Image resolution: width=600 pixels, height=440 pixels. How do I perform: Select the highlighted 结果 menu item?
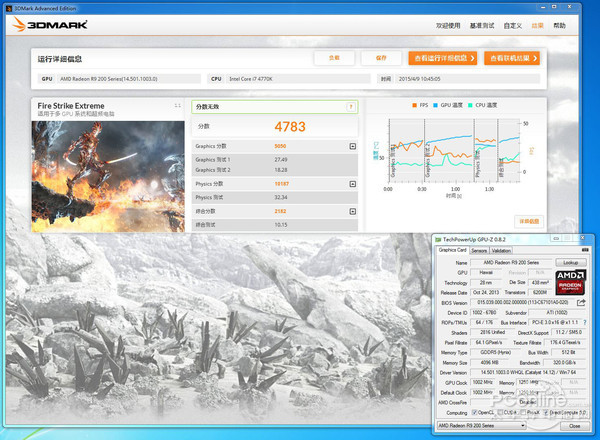[538, 26]
